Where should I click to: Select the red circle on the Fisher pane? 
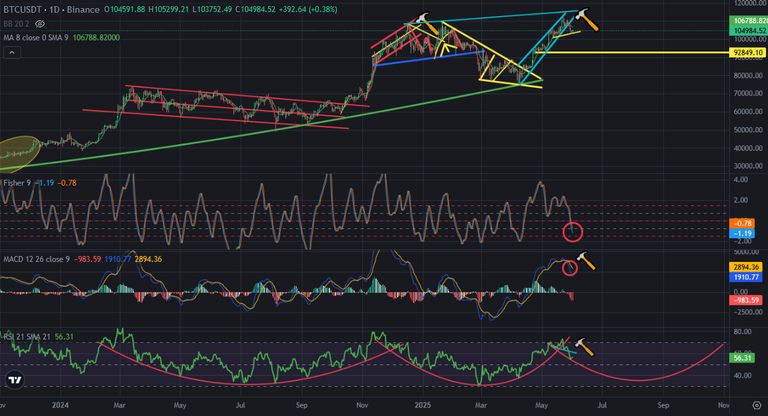pyautogui.click(x=572, y=232)
